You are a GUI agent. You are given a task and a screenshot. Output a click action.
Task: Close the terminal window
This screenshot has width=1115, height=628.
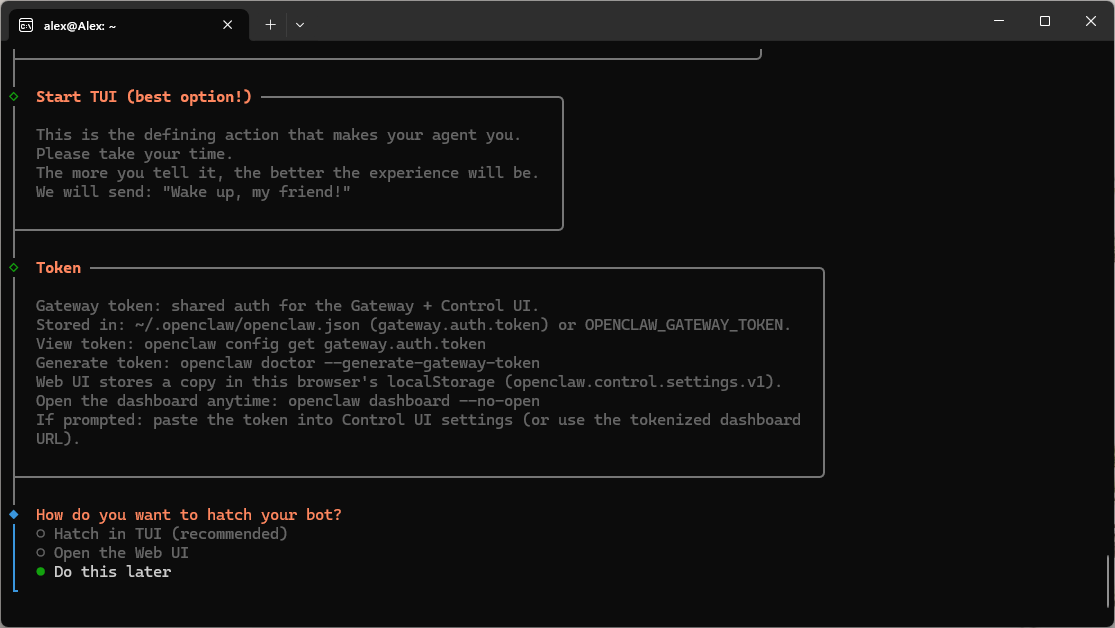pos(1091,21)
